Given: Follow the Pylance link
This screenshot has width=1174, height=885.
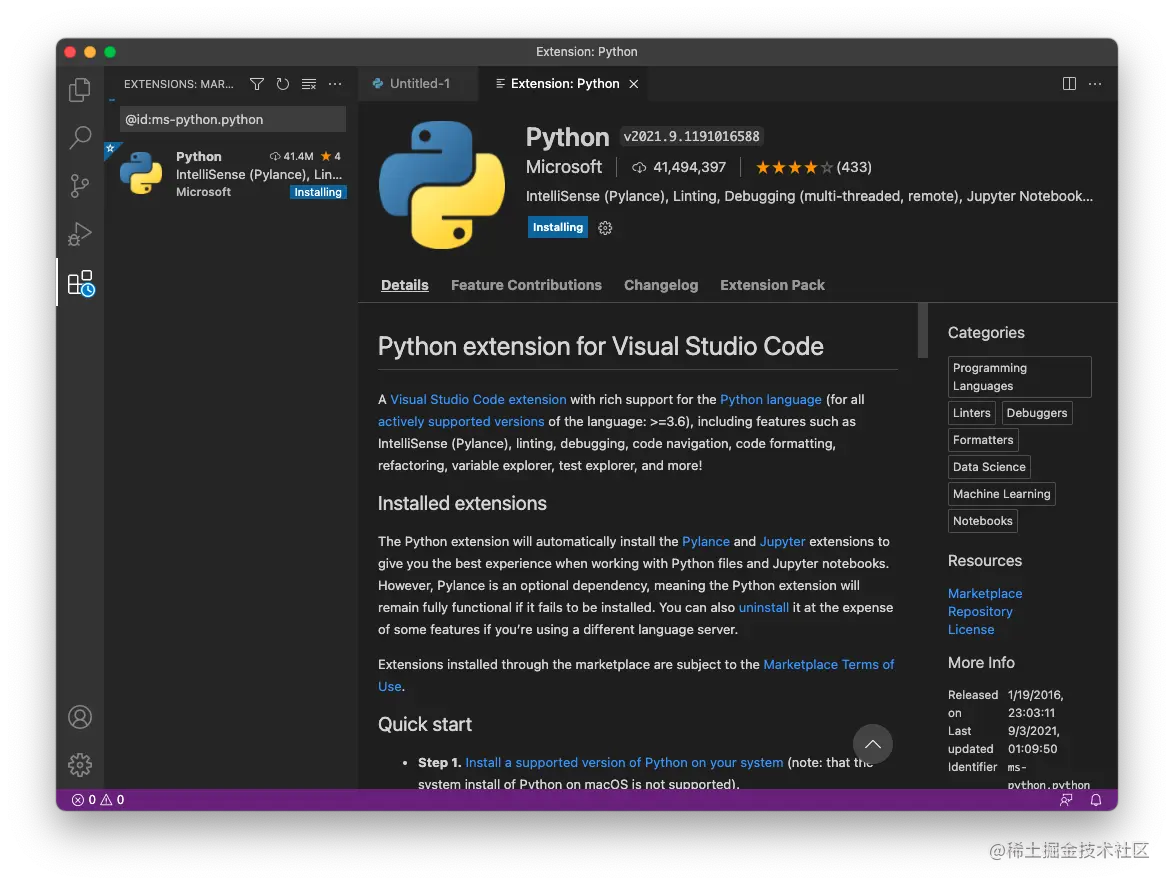Looking at the screenshot, I should [x=705, y=541].
